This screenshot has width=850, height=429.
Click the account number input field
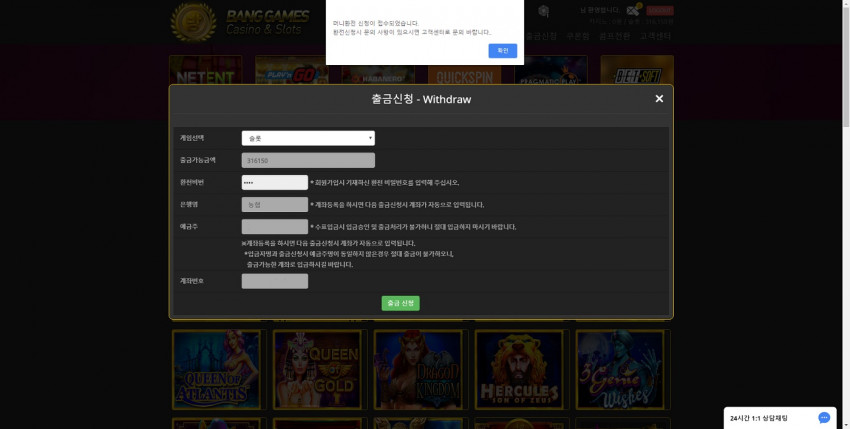[x=275, y=281]
